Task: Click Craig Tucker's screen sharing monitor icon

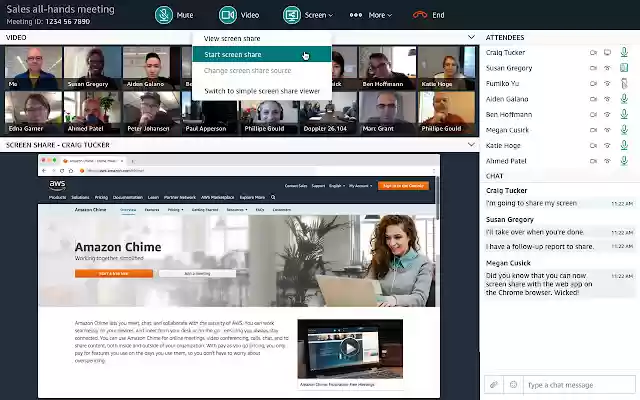Action: tap(608, 52)
